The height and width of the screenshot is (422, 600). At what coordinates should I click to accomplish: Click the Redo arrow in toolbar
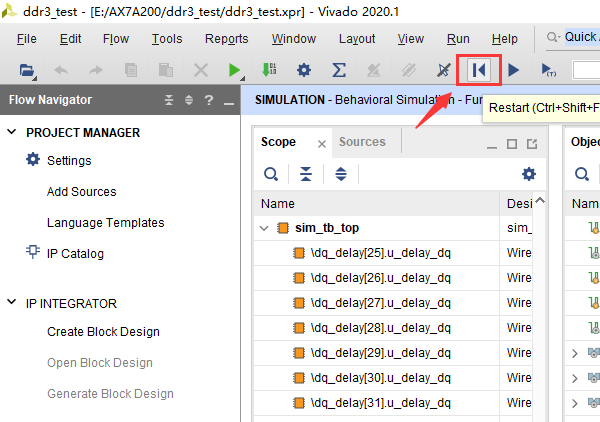(x=96, y=70)
